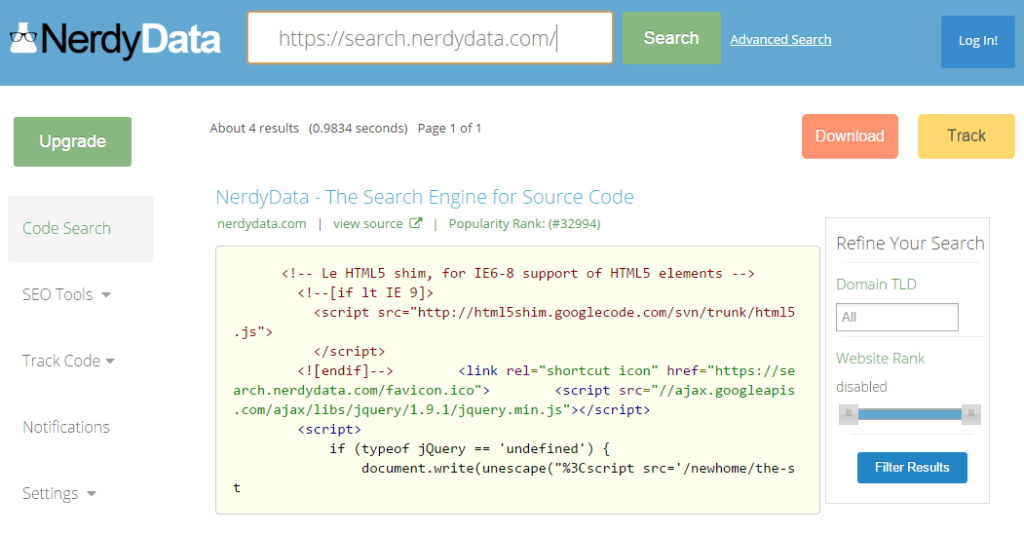Expand the Settings dropdown arrow

click(91, 494)
